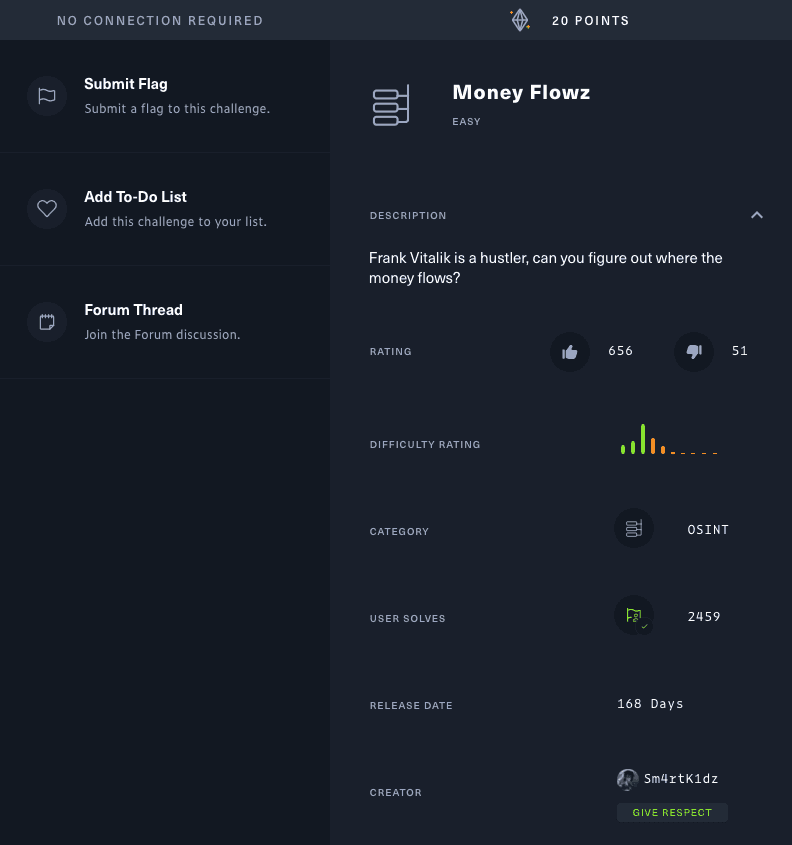The width and height of the screenshot is (792, 845).
Task: Click the Forum Thread notepad icon
Action: pos(47,322)
